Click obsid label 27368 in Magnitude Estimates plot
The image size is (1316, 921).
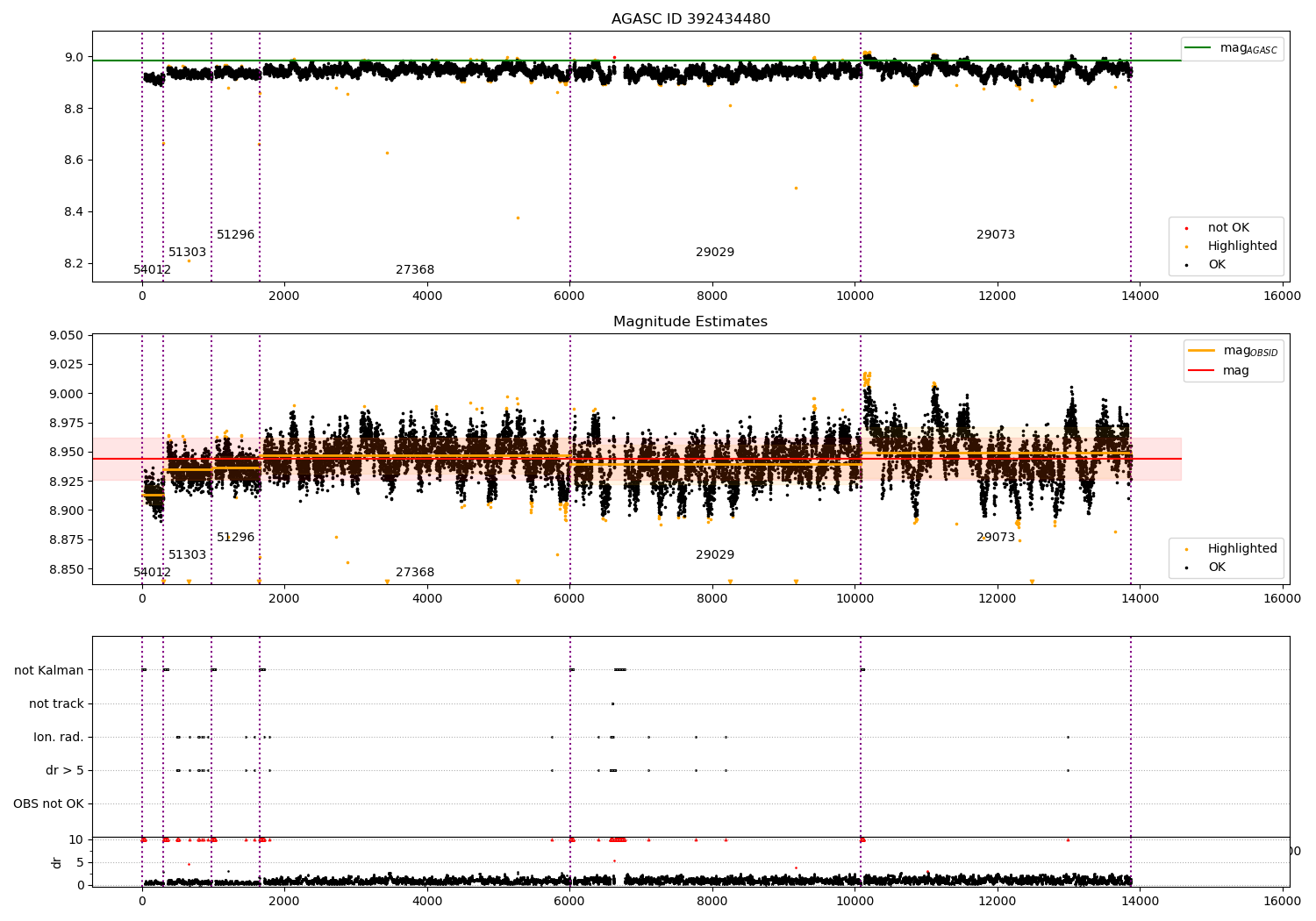pyautogui.click(x=415, y=573)
